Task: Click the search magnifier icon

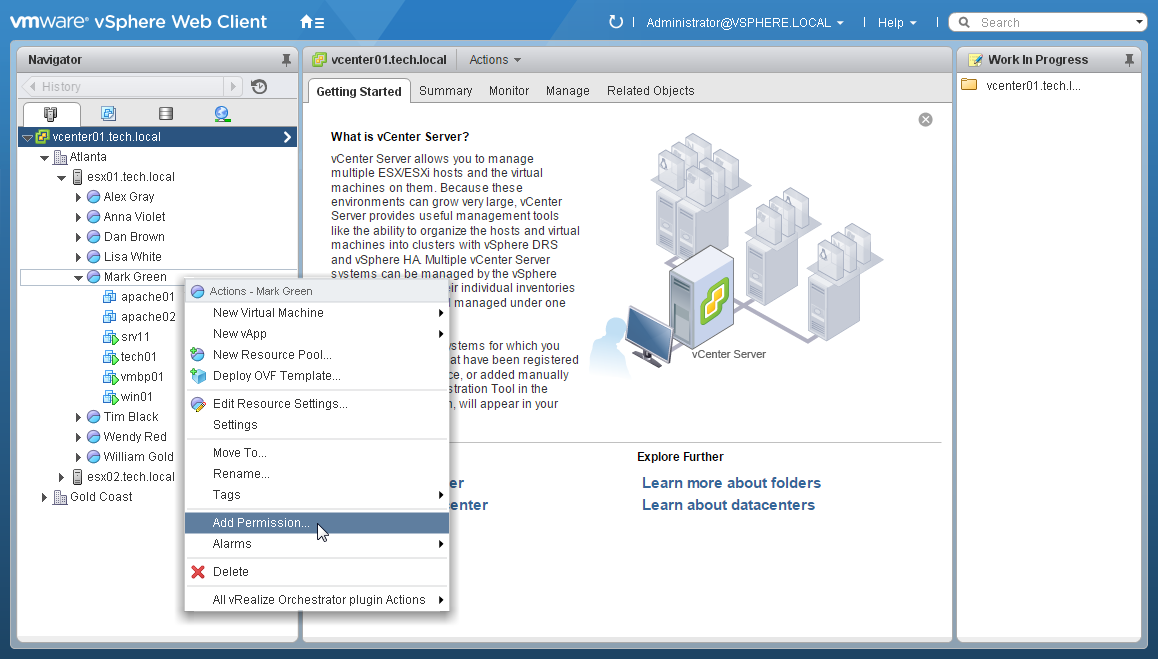Action: pos(964,22)
